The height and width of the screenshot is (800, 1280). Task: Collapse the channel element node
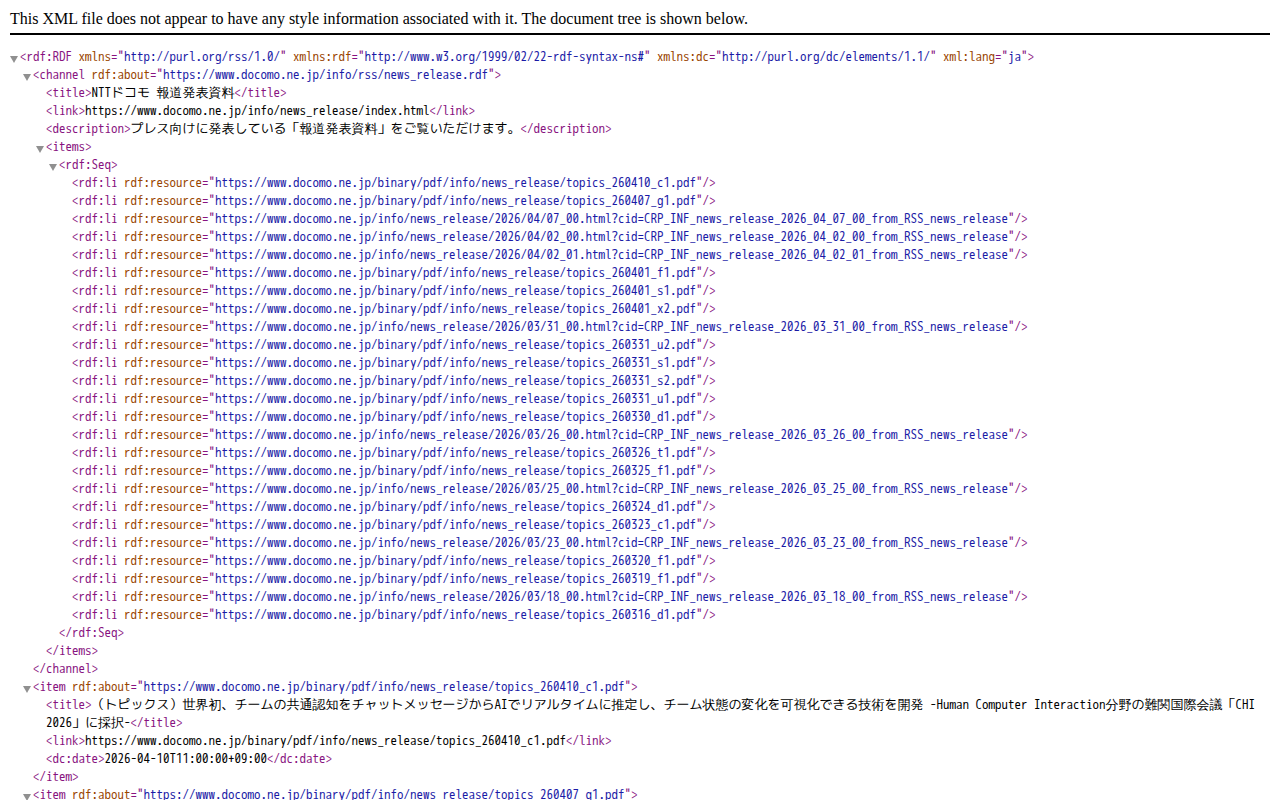pyautogui.click(x=27, y=77)
